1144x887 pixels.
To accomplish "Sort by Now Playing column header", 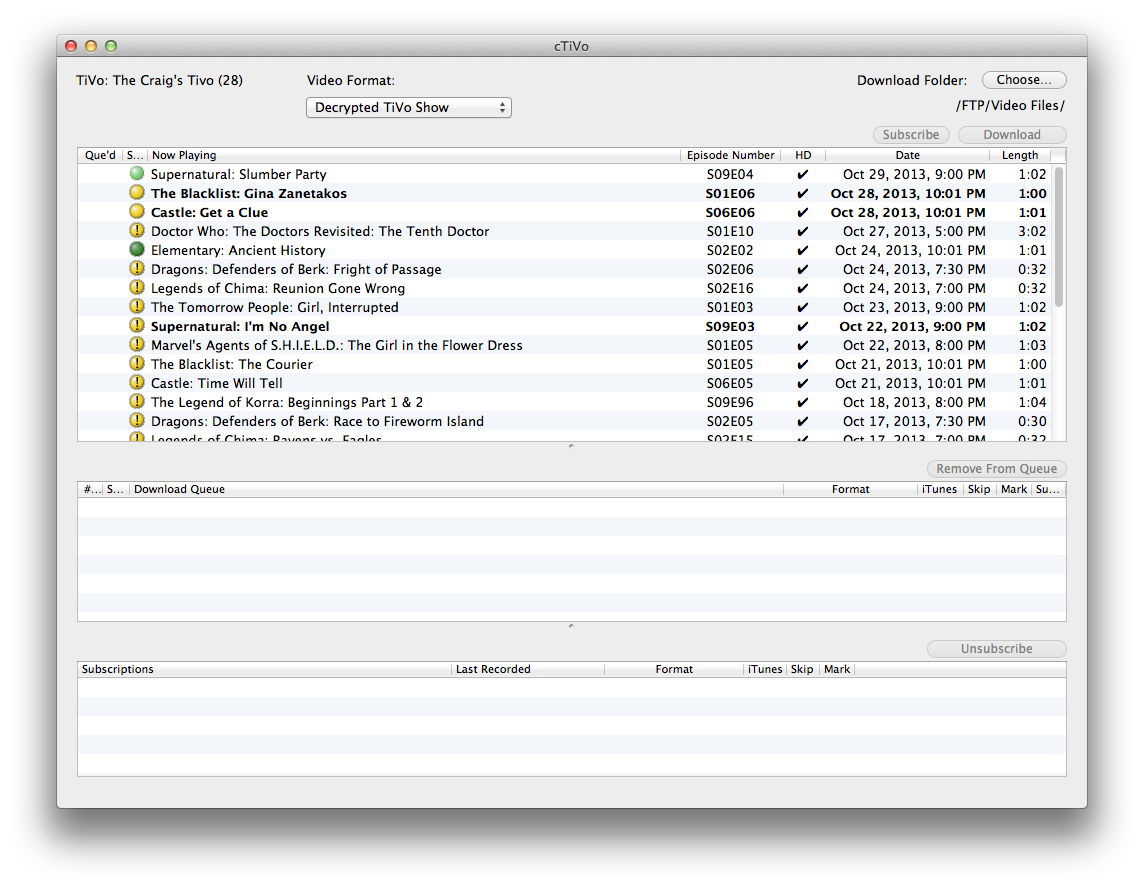I will (414, 155).
